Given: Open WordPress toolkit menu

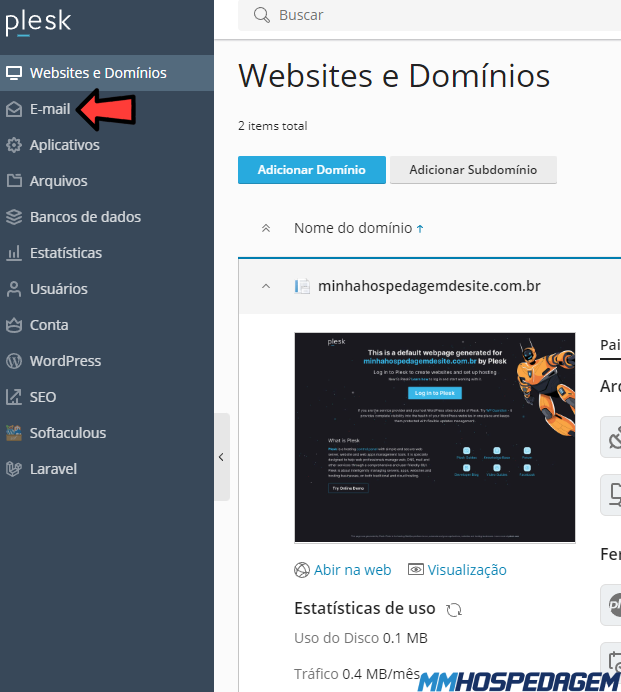Looking at the screenshot, I should point(107,361).
